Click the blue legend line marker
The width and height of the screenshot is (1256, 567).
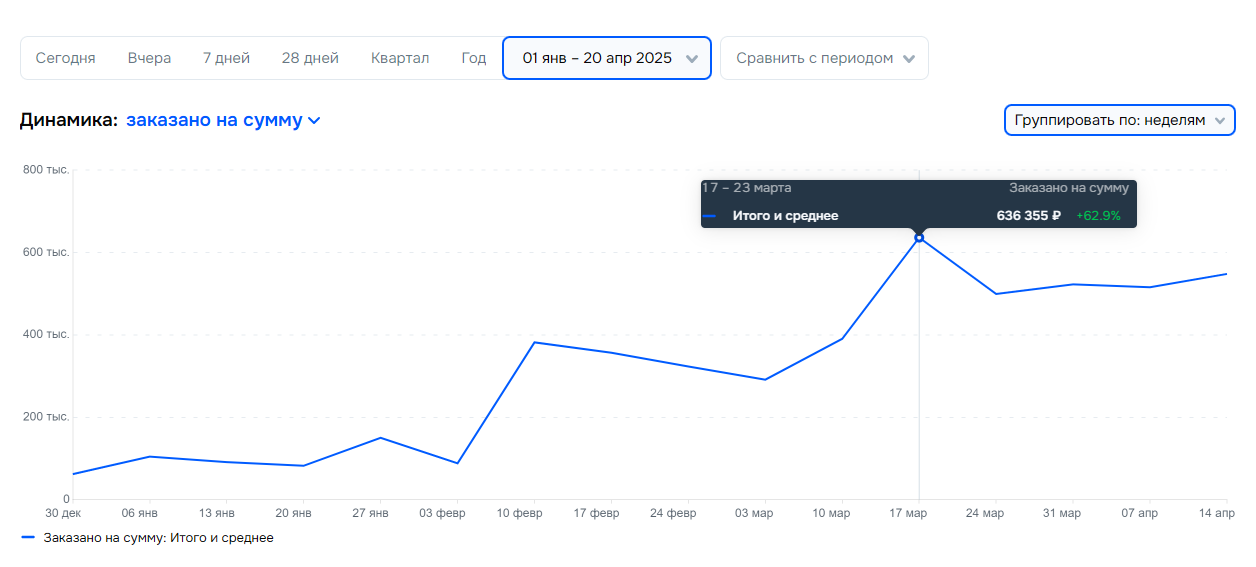(28, 538)
